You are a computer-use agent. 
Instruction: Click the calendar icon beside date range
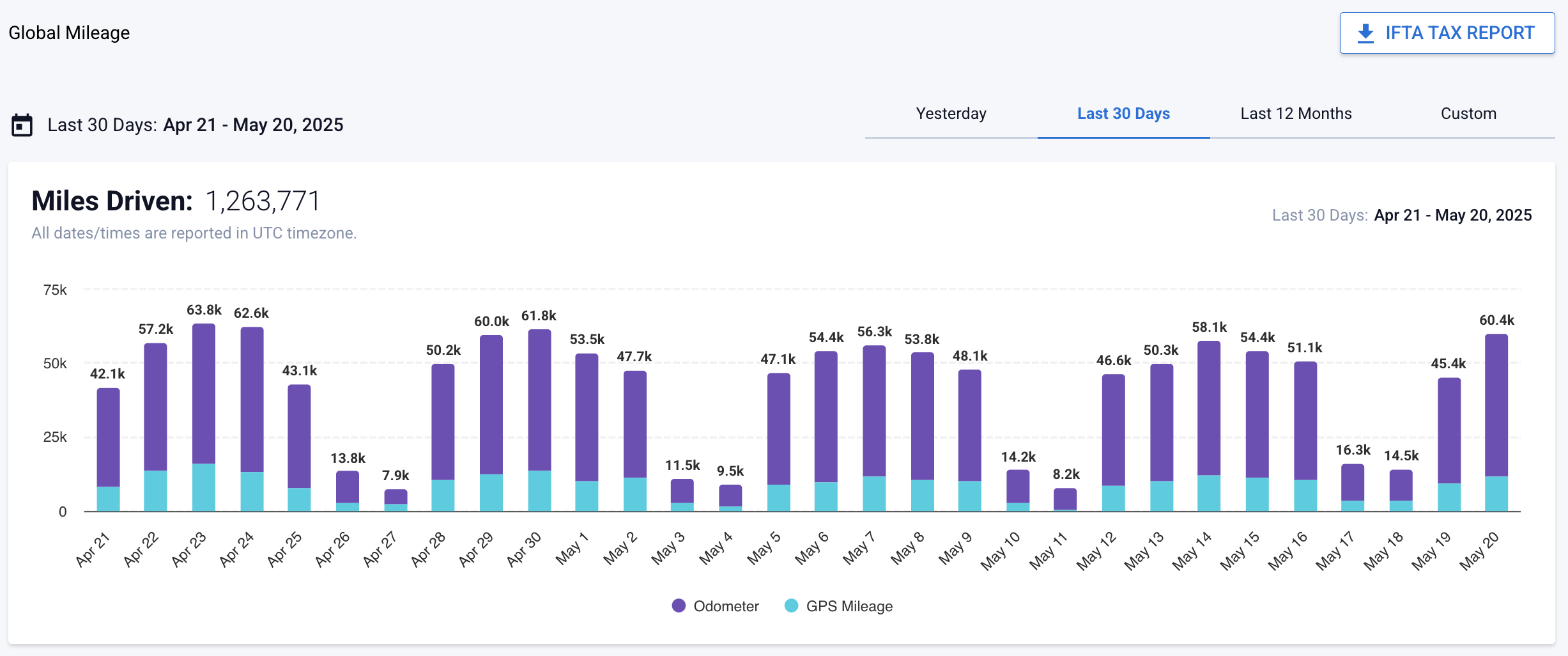tap(22, 125)
